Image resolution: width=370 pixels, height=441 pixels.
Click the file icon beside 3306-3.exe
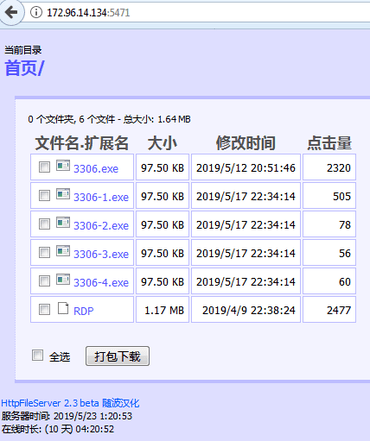(63, 251)
